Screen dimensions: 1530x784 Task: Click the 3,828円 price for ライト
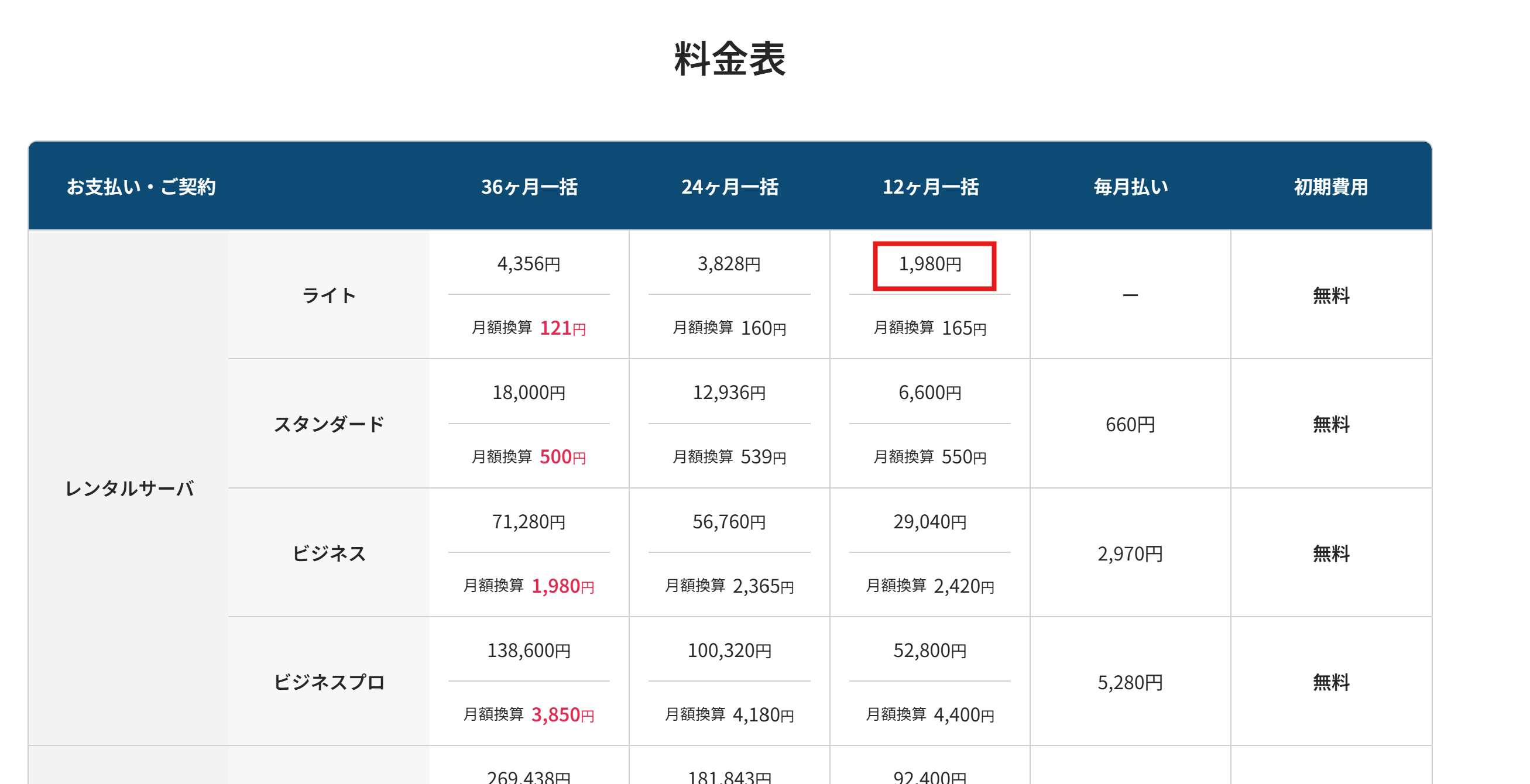[x=729, y=263]
